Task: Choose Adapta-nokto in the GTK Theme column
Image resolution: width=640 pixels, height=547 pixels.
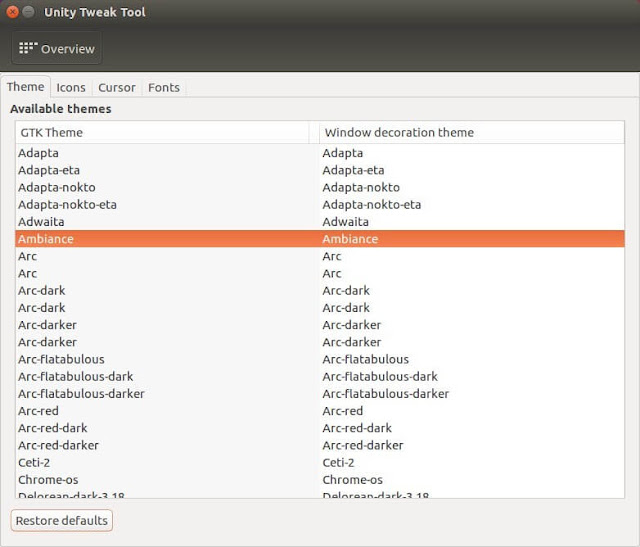Action: coord(57,187)
